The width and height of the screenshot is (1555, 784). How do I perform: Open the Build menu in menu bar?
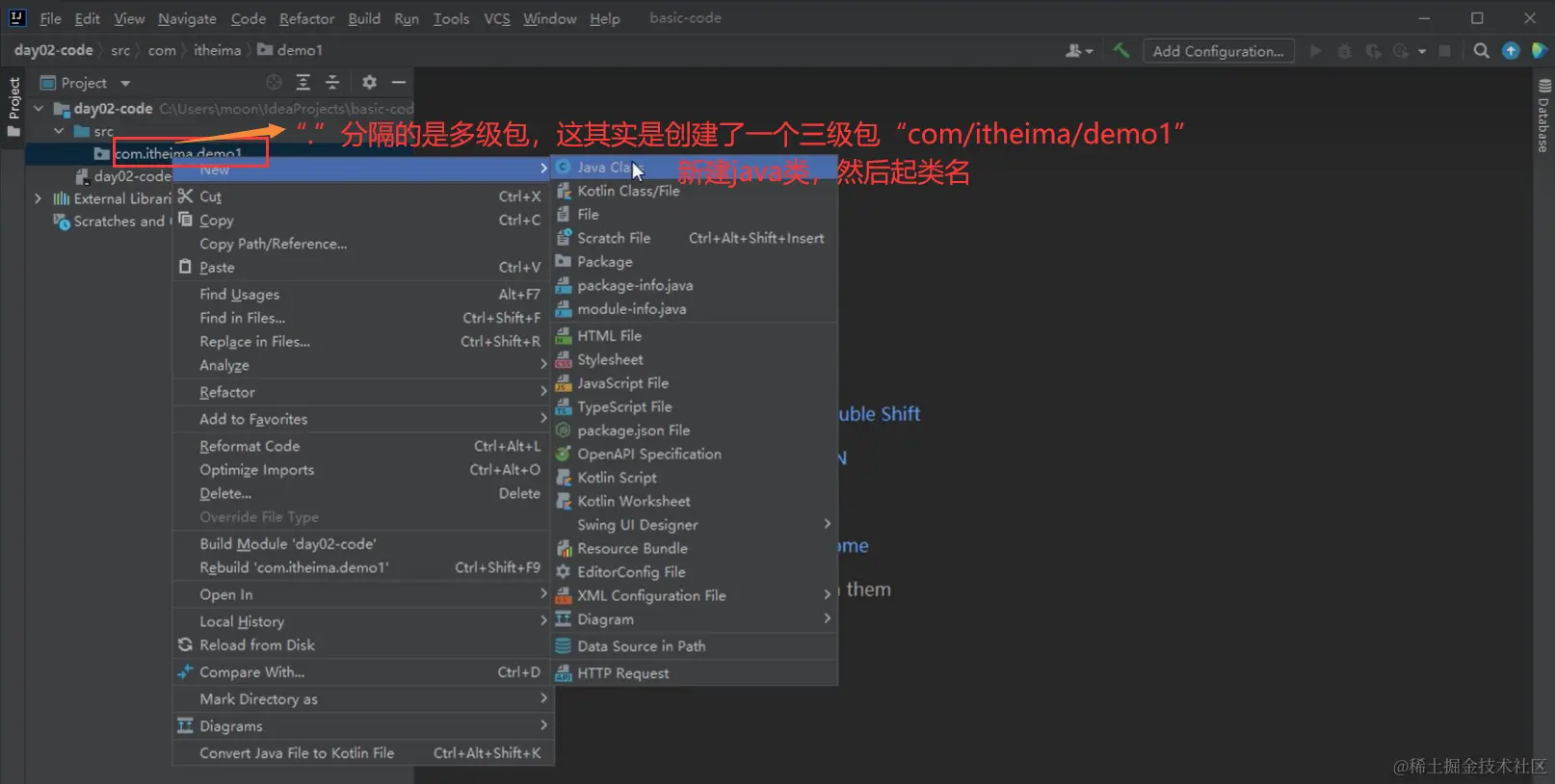click(364, 18)
